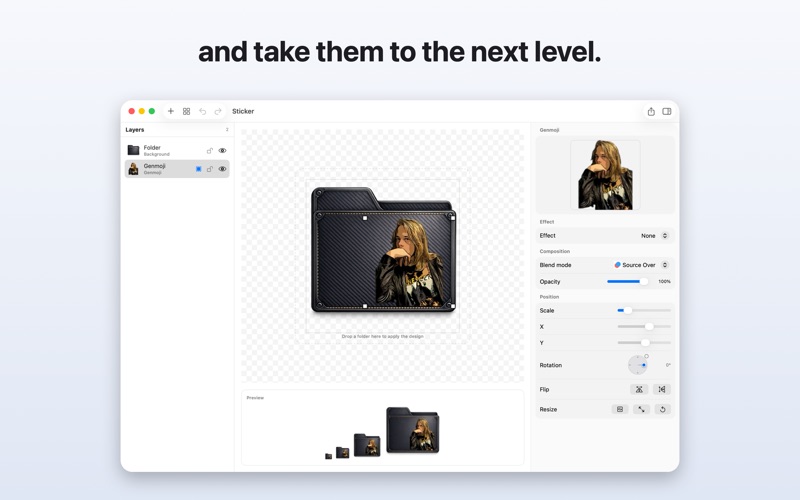Click the share export icon

[x=651, y=111]
